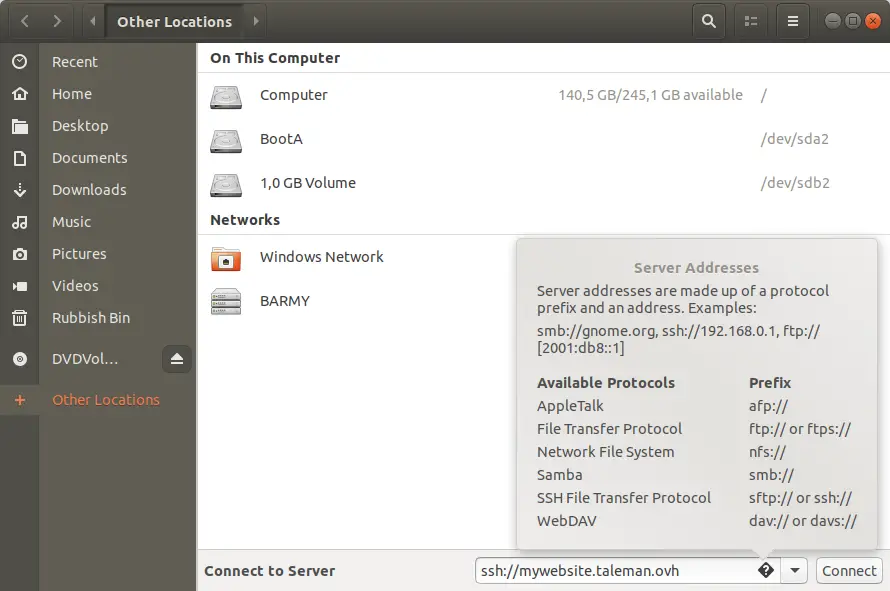Screen dimensions: 890x591
Task: Click the path bar right arrow
Action: [x=255, y=21]
